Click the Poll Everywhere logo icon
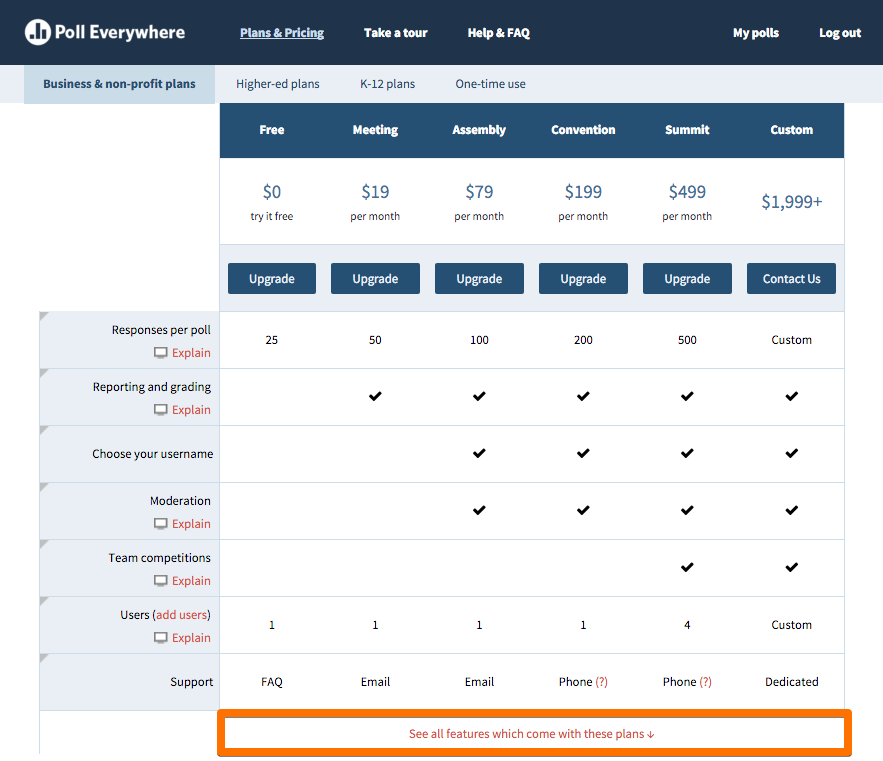 38,32
